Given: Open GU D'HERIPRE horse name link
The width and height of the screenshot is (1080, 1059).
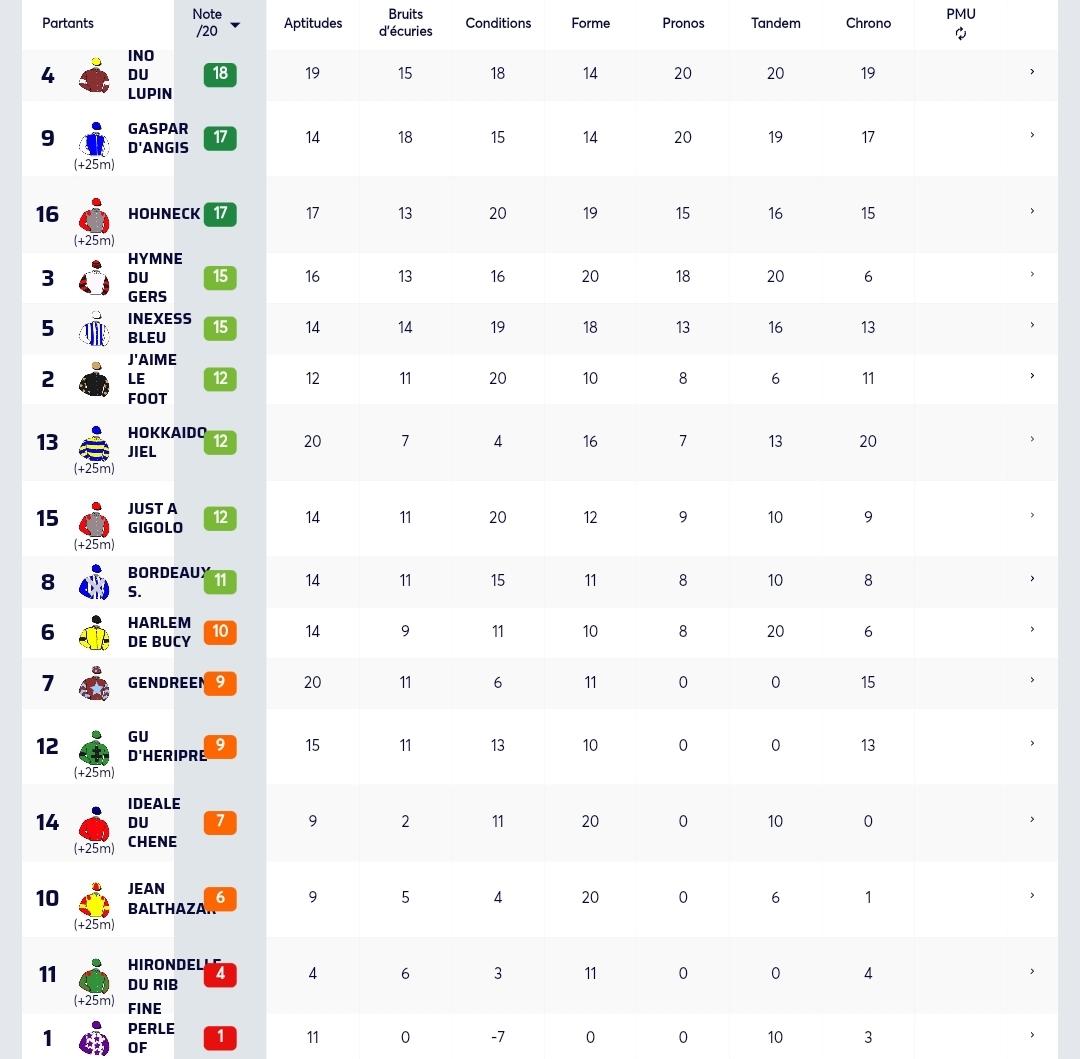Looking at the screenshot, I should point(167,746).
